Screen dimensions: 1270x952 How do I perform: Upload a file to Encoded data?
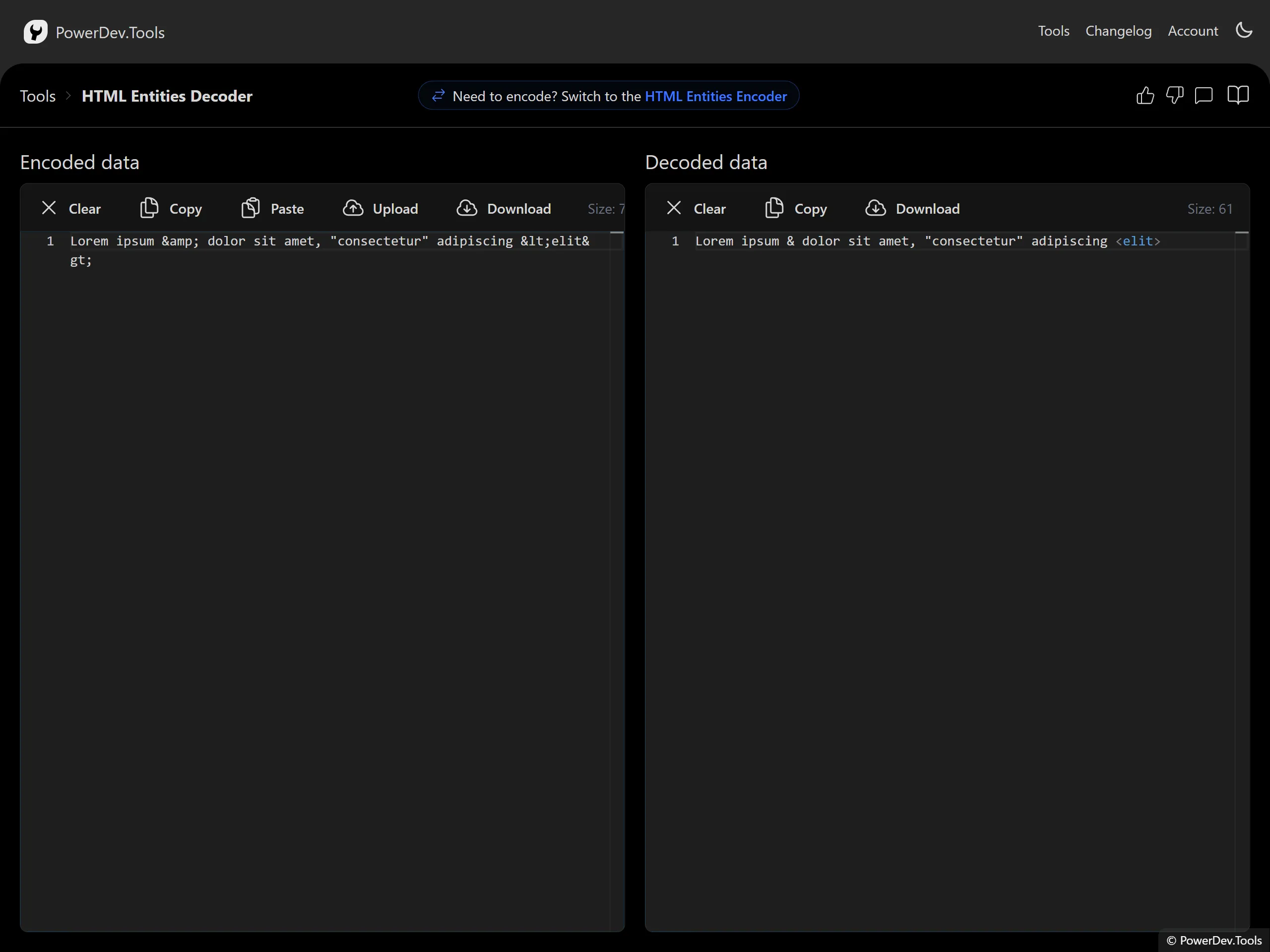[x=380, y=209]
